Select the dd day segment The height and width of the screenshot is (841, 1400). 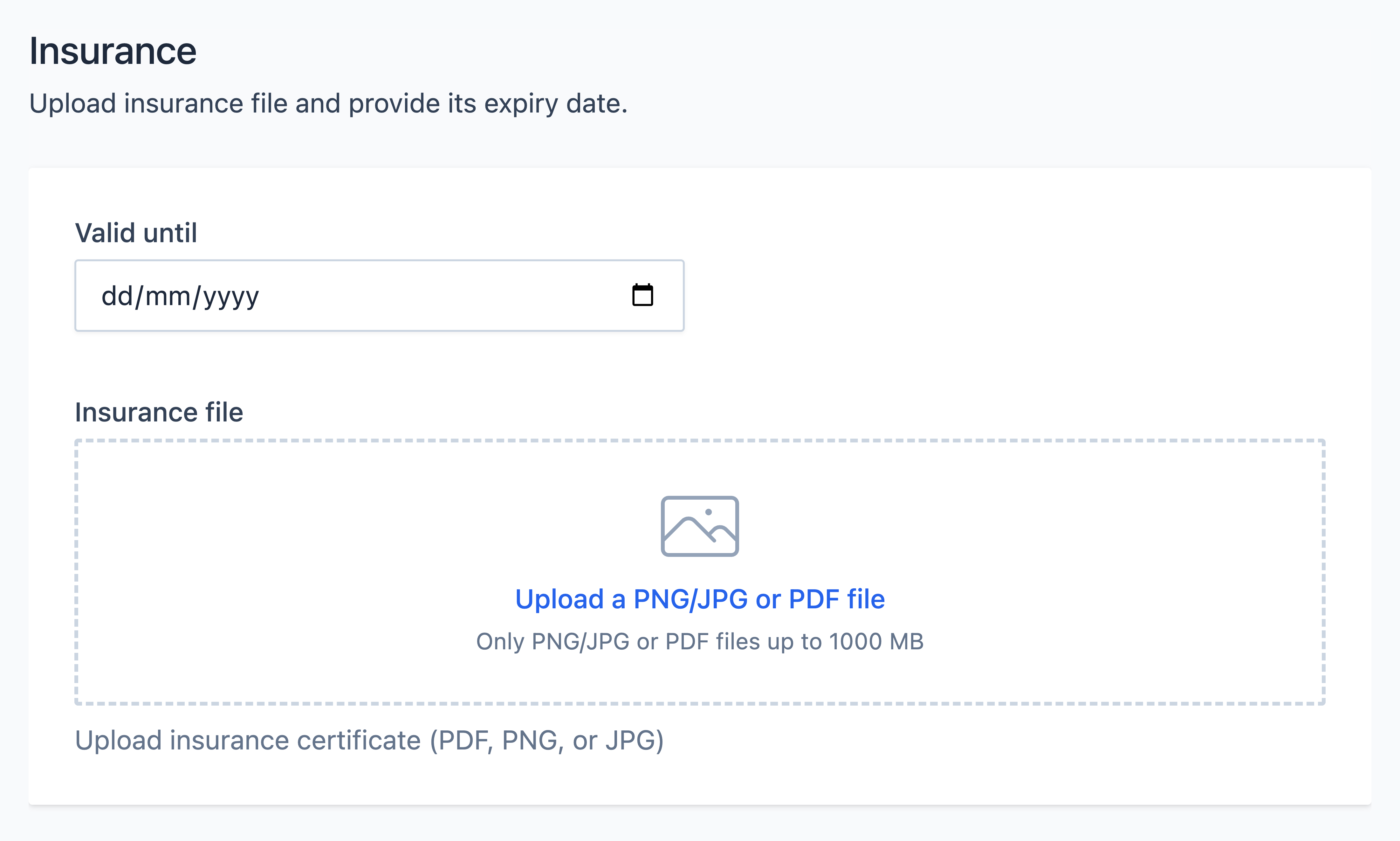tap(117, 296)
